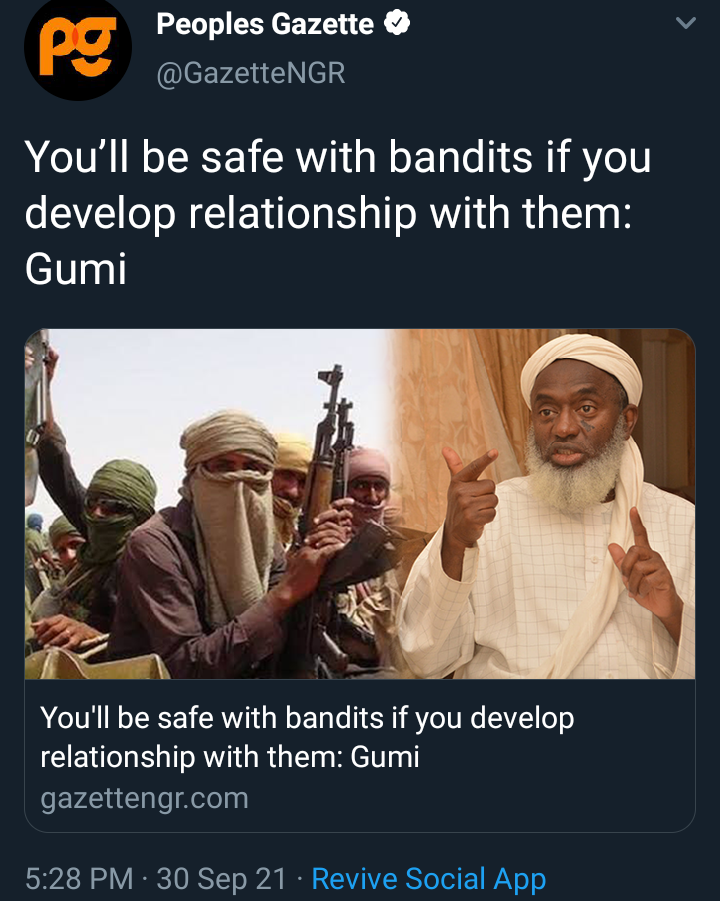Tap the tweet's second line text
This screenshot has height=901, width=720.
click(x=328, y=214)
